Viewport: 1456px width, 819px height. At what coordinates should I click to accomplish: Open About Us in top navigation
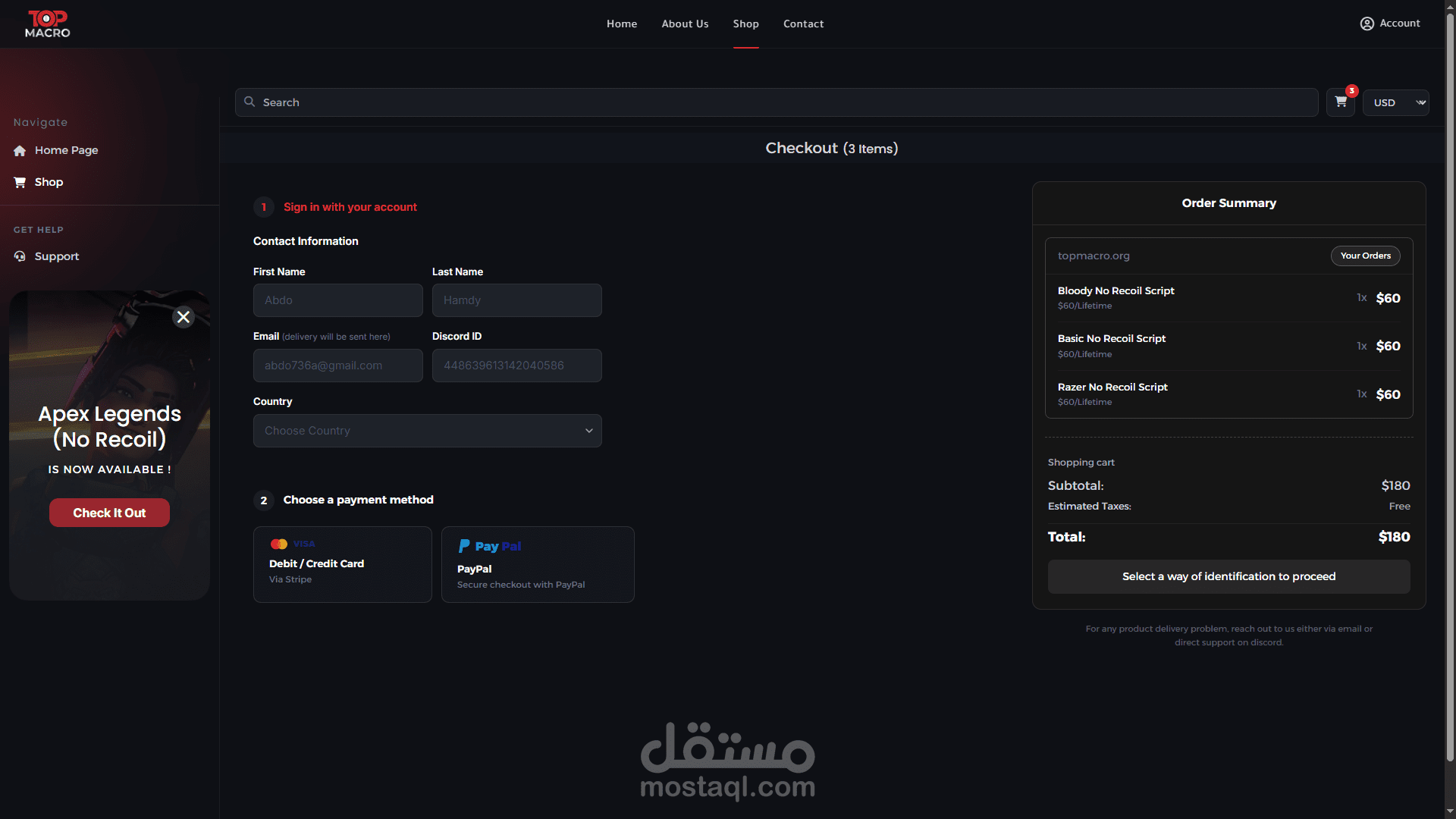pos(685,24)
